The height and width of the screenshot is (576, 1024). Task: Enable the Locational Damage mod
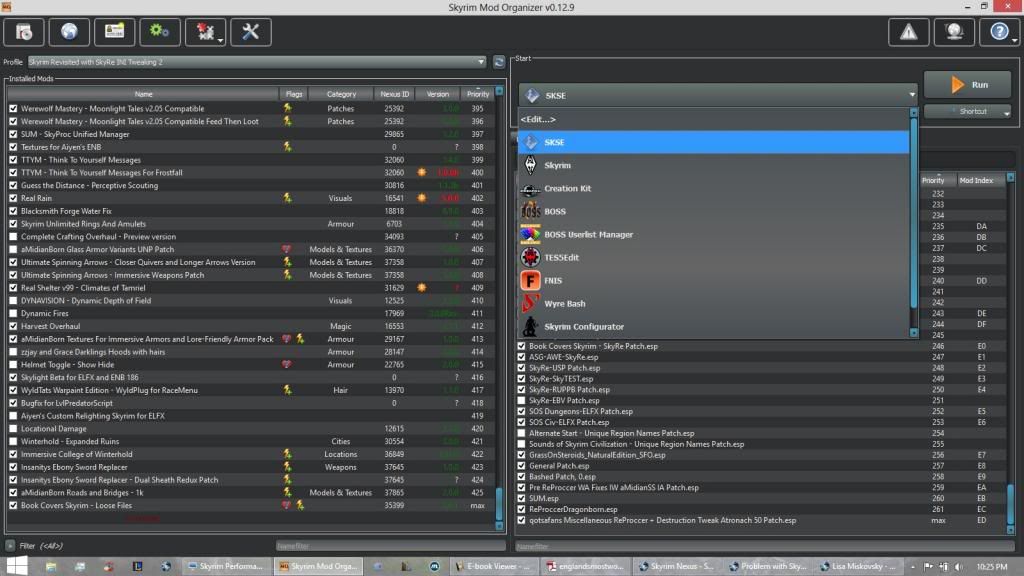point(13,428)
